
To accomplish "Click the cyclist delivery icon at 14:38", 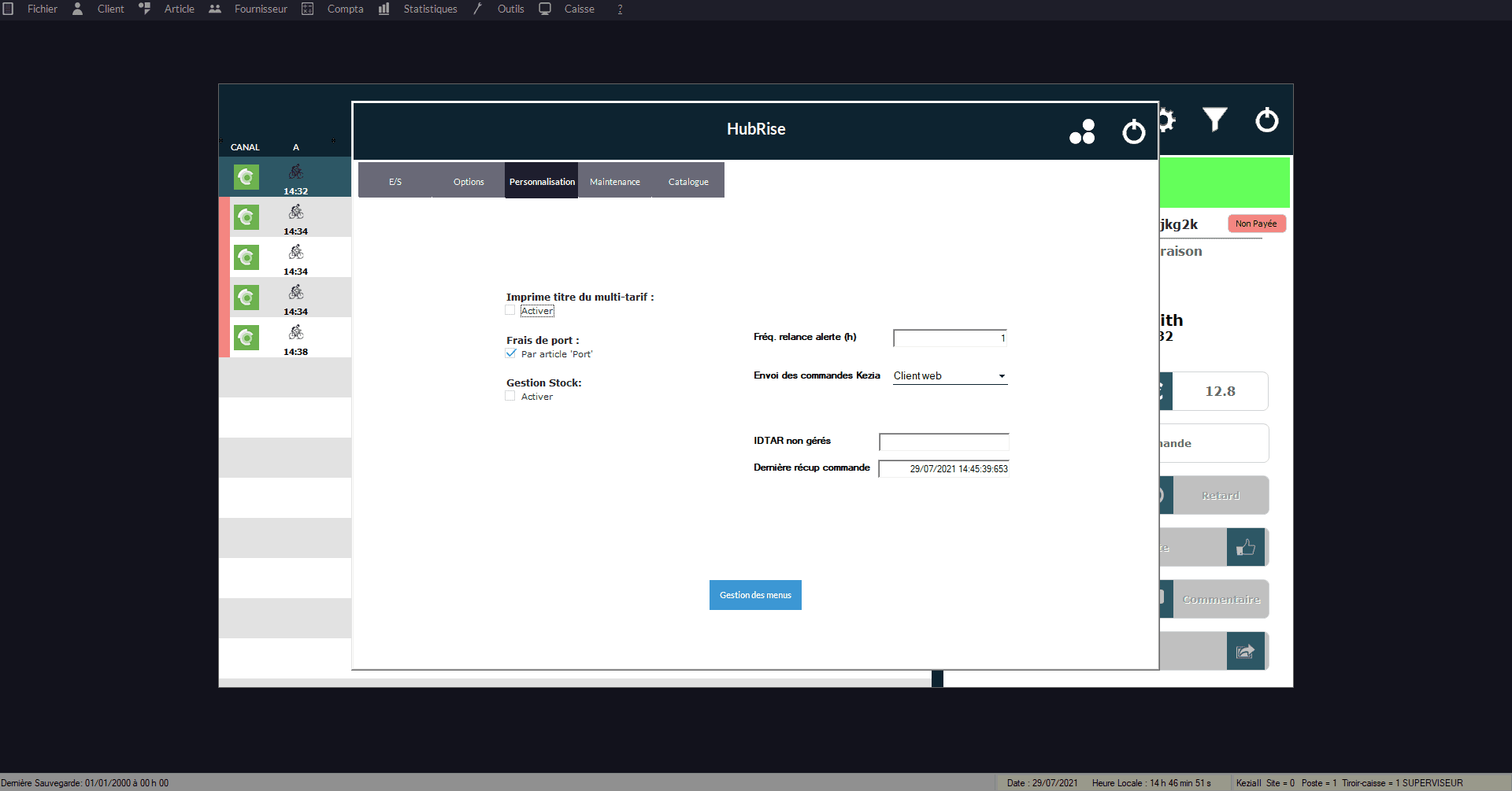I will pos(296,332).
